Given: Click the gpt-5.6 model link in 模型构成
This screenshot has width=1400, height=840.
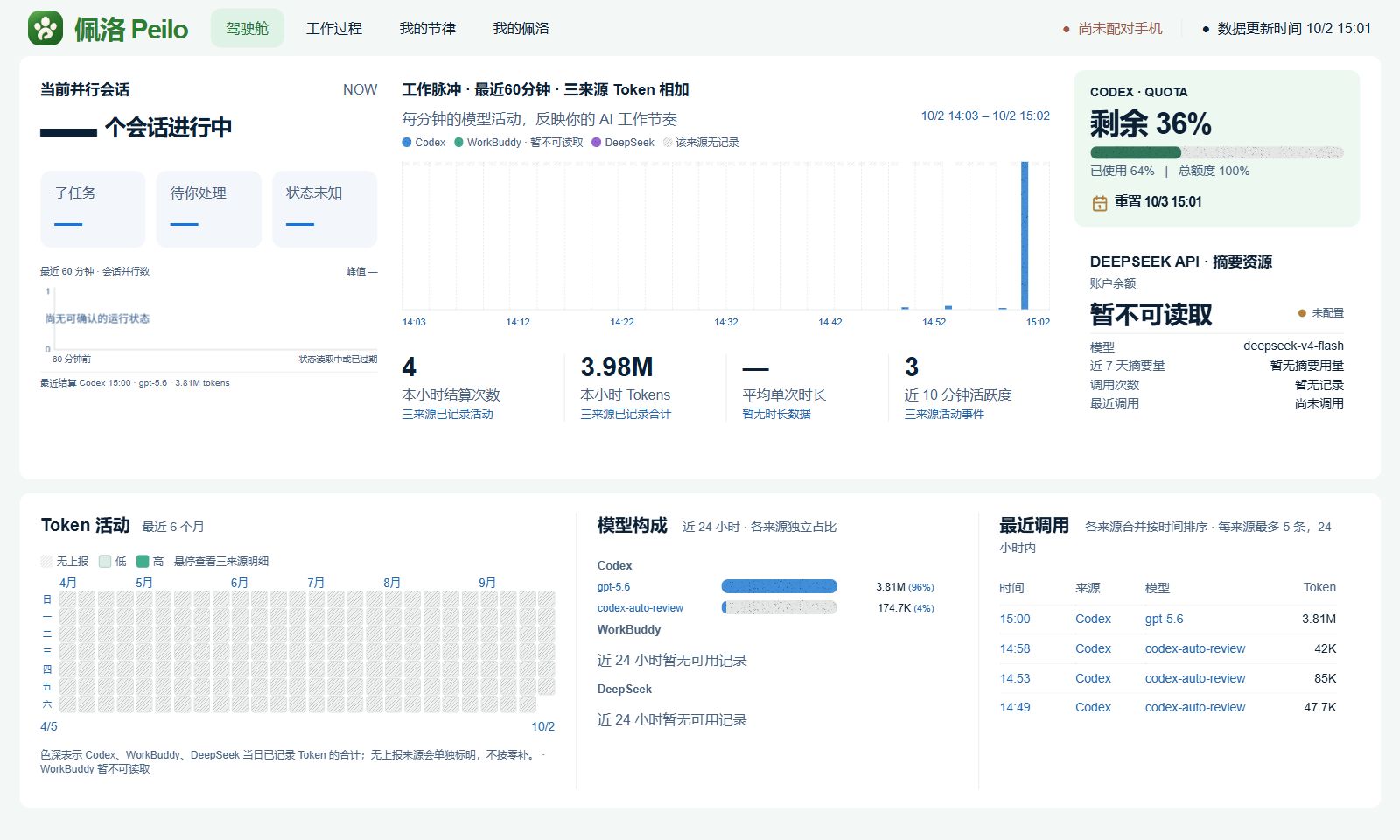Looking at the screenshot, I should [x=613, y=587].
